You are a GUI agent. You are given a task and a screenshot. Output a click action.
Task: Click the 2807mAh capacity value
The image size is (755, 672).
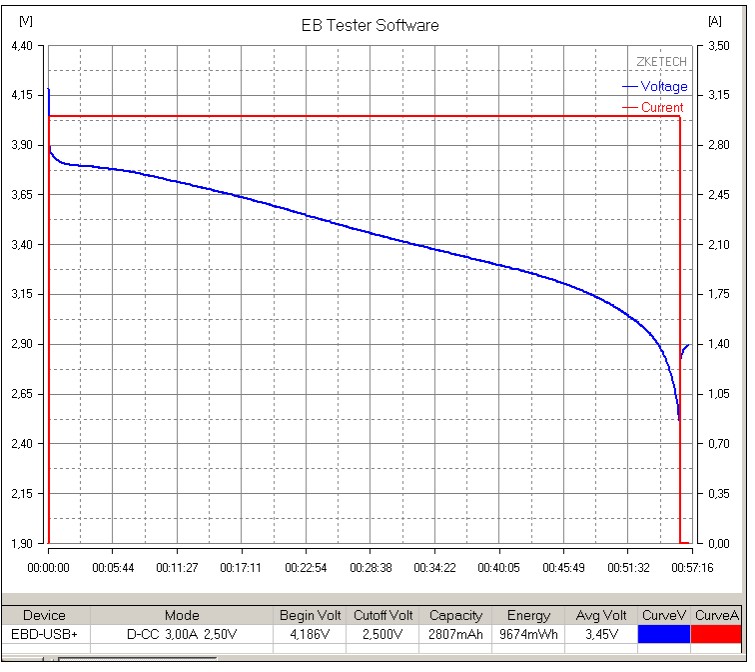[456, 634]
